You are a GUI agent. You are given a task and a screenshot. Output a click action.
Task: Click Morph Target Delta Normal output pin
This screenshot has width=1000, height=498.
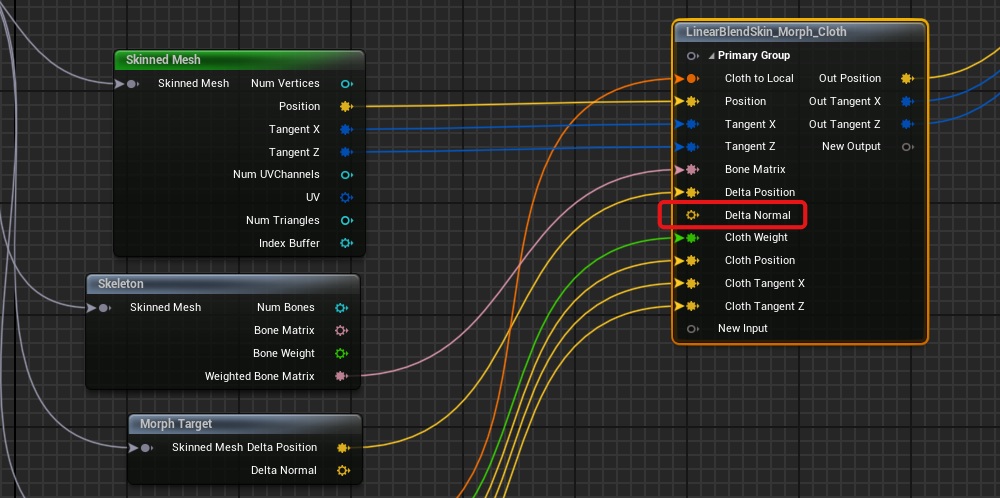click(x=343, y=470)
